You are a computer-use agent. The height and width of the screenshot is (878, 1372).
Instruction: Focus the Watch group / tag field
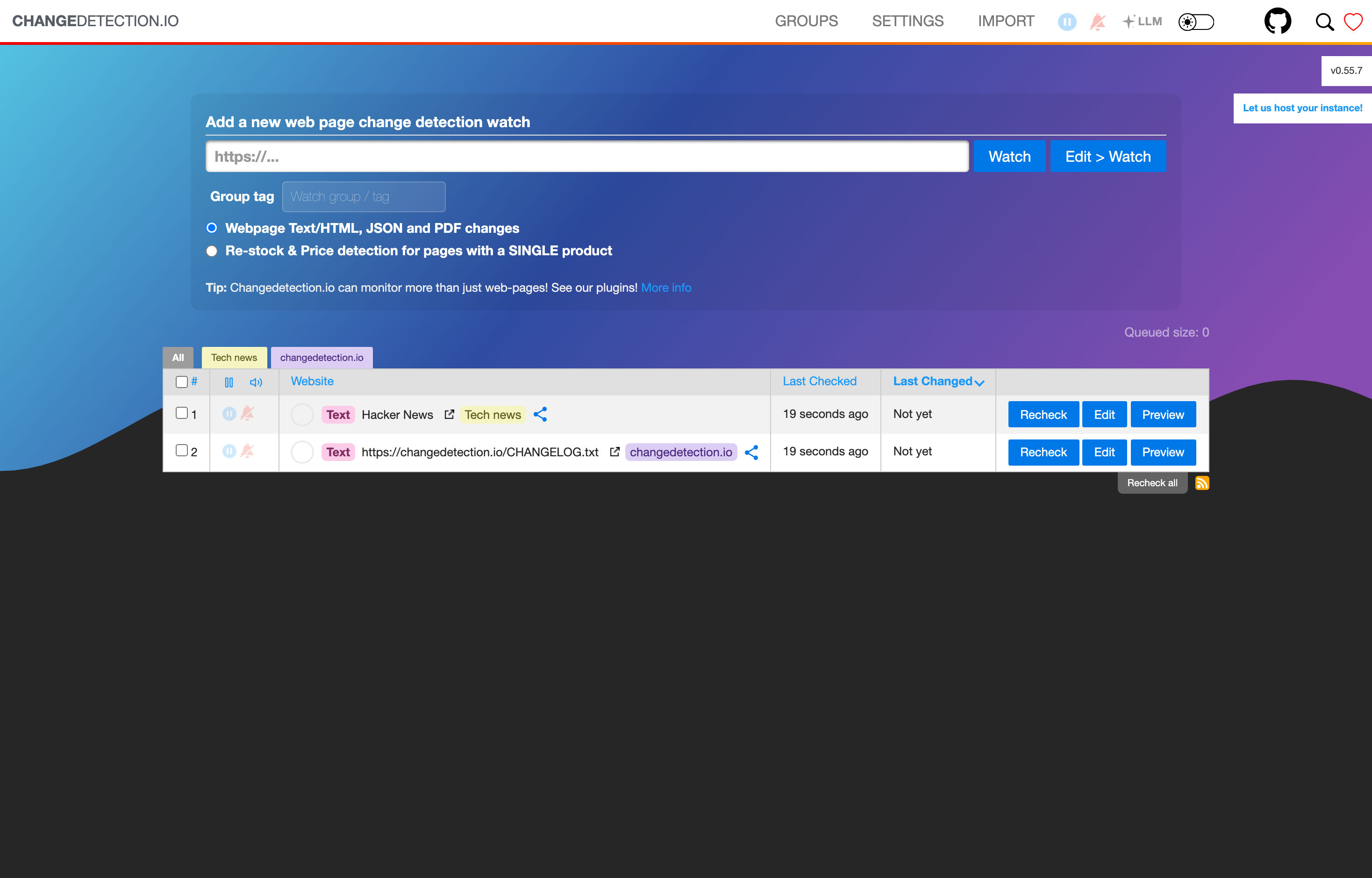coord(364,197)
